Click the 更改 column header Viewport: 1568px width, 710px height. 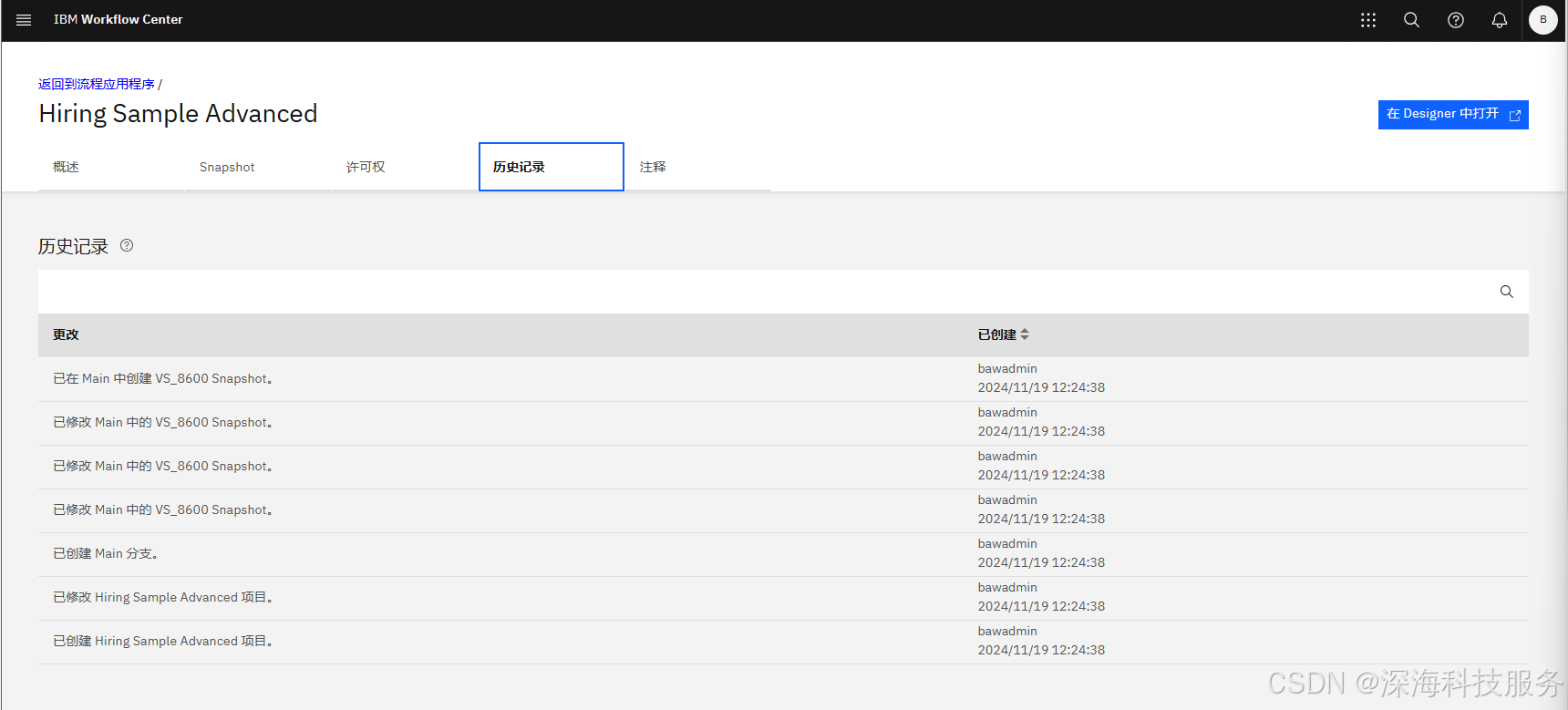(66, 334)
